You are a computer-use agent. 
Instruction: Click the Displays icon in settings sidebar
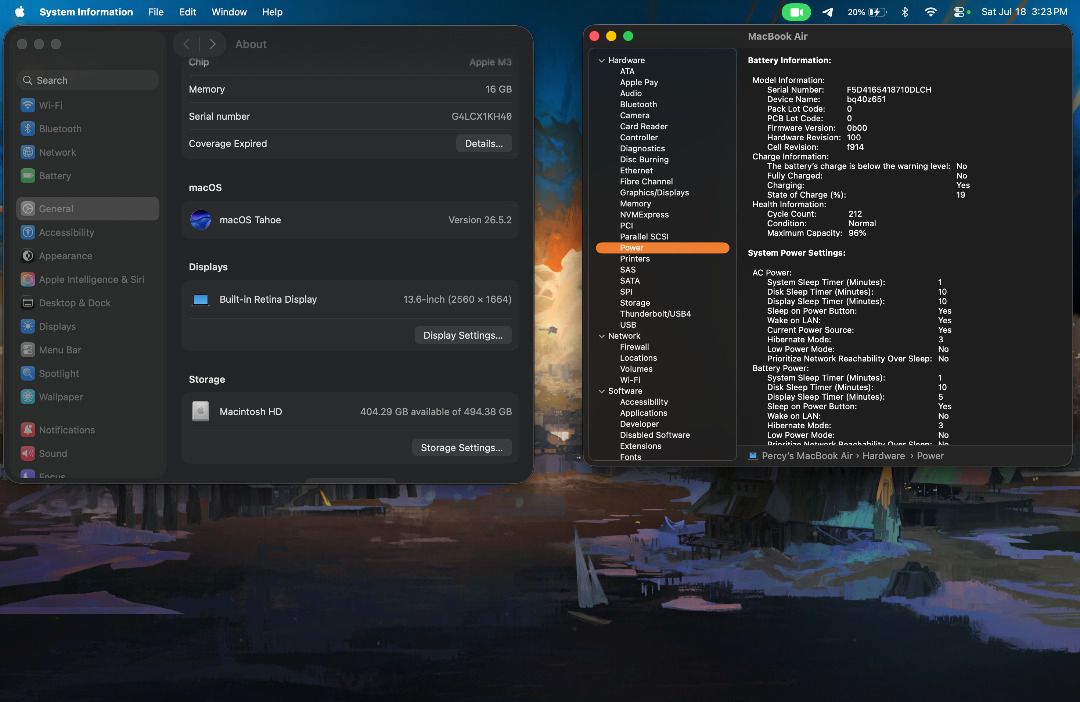coord(28,327)
